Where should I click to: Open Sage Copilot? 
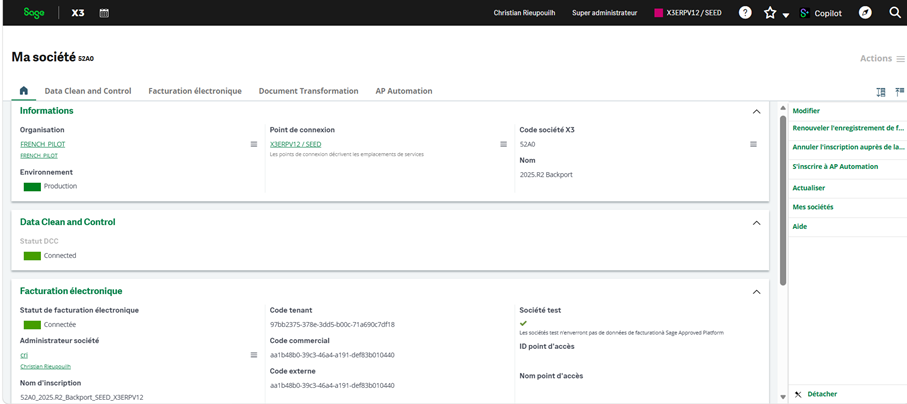820,13
